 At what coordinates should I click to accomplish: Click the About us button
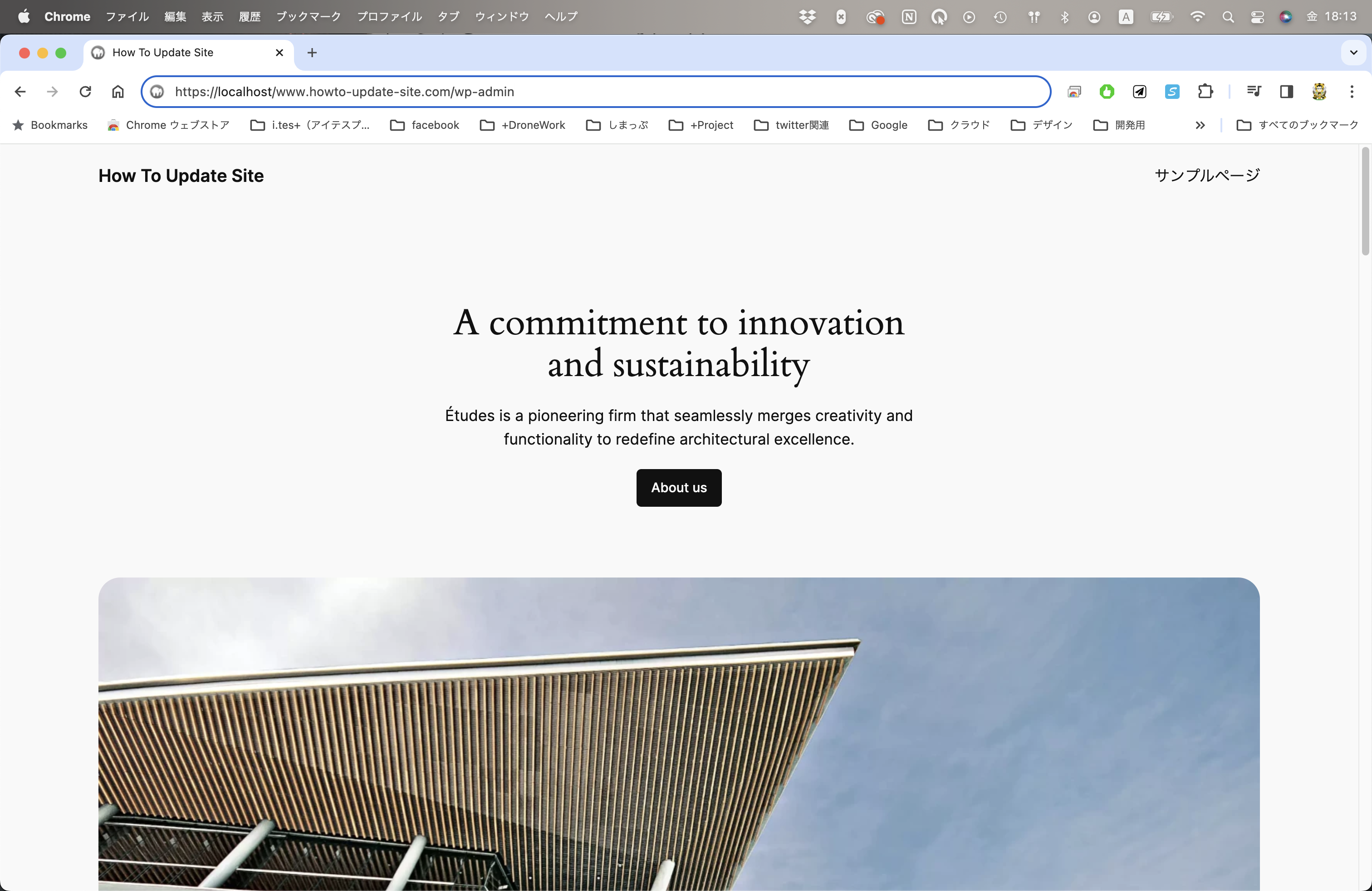(678, 488)
